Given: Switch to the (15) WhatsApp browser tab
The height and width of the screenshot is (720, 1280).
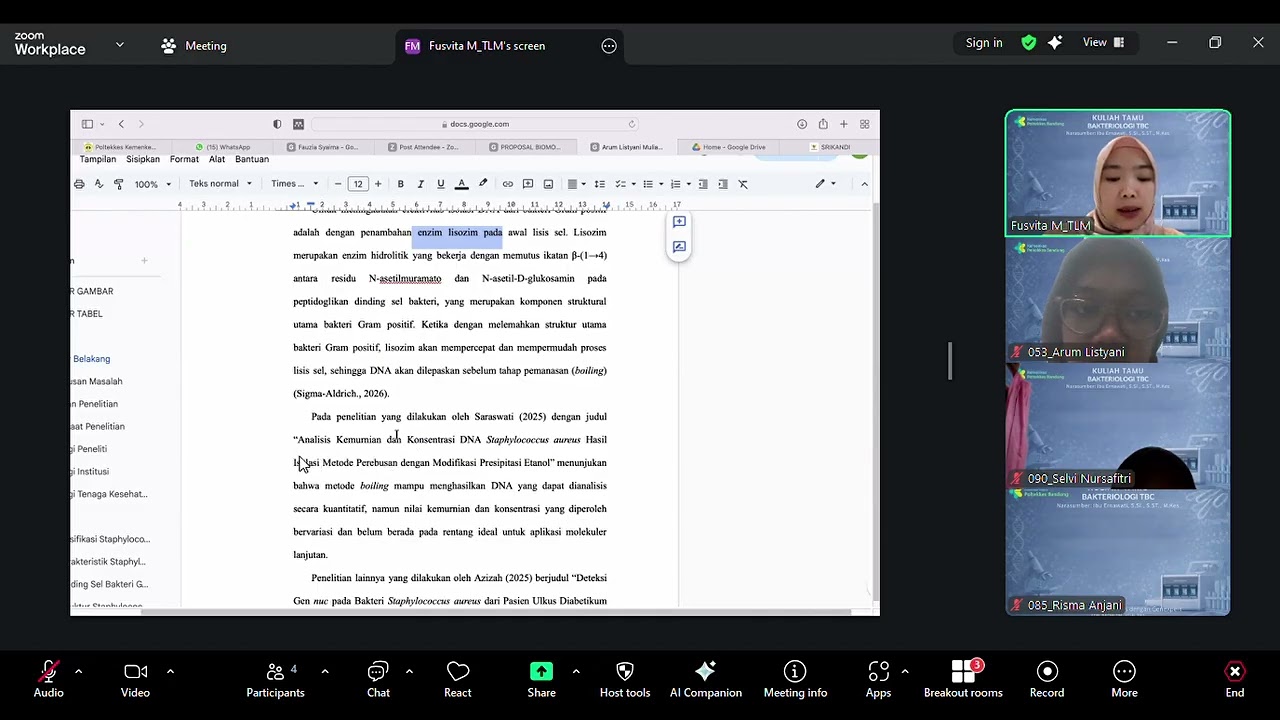Looking at the screenshot, I should (224, 147).
